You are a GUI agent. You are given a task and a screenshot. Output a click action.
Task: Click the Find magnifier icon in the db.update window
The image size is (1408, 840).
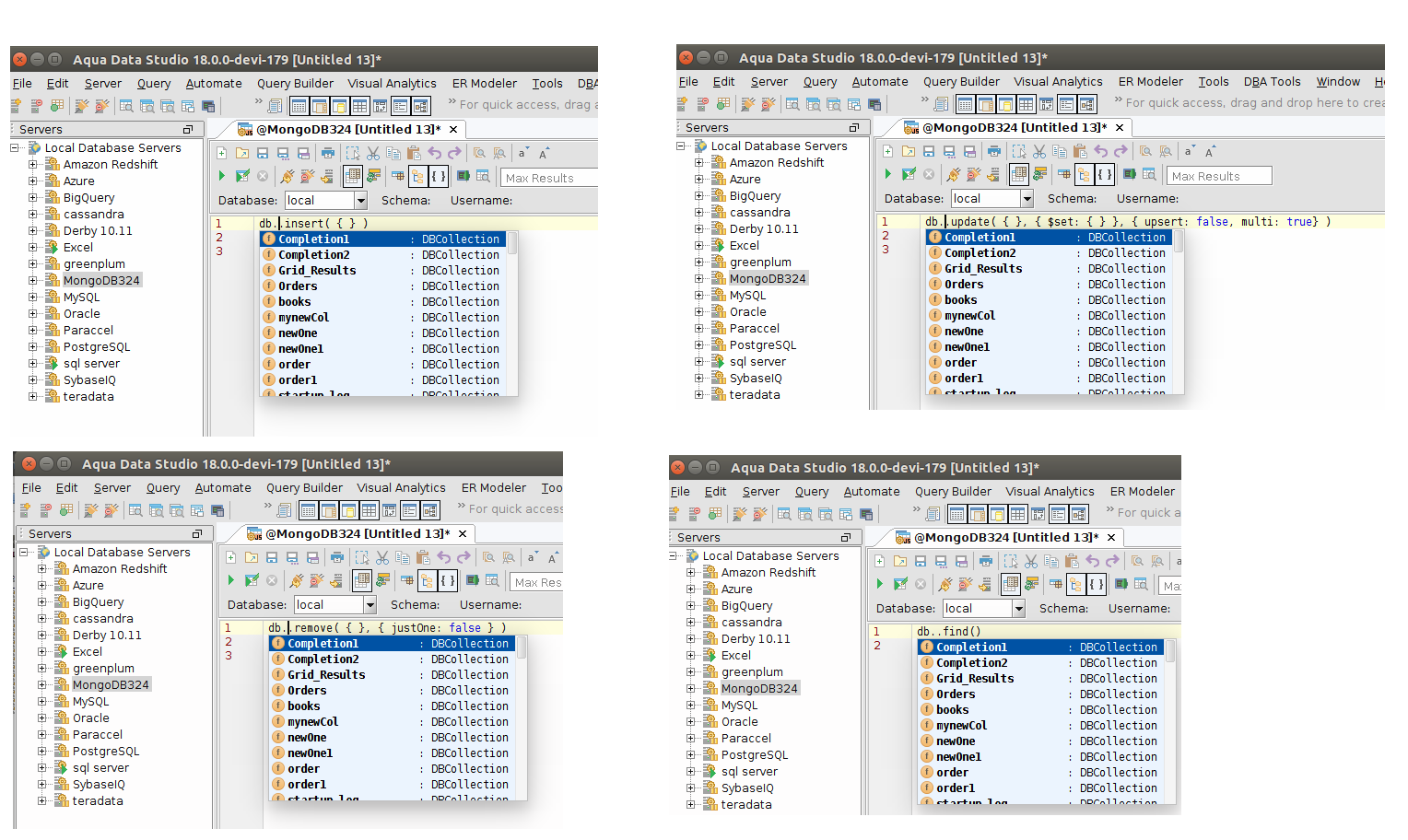(1145, 151)
